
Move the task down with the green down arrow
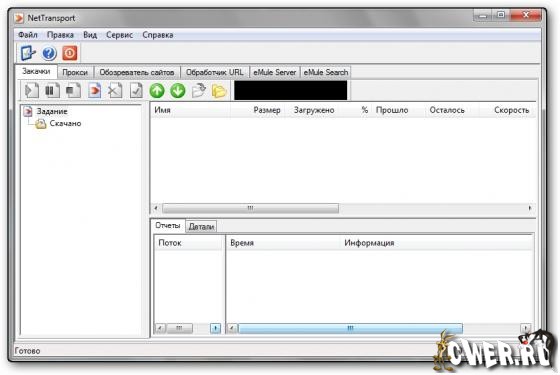coord(178,91)
